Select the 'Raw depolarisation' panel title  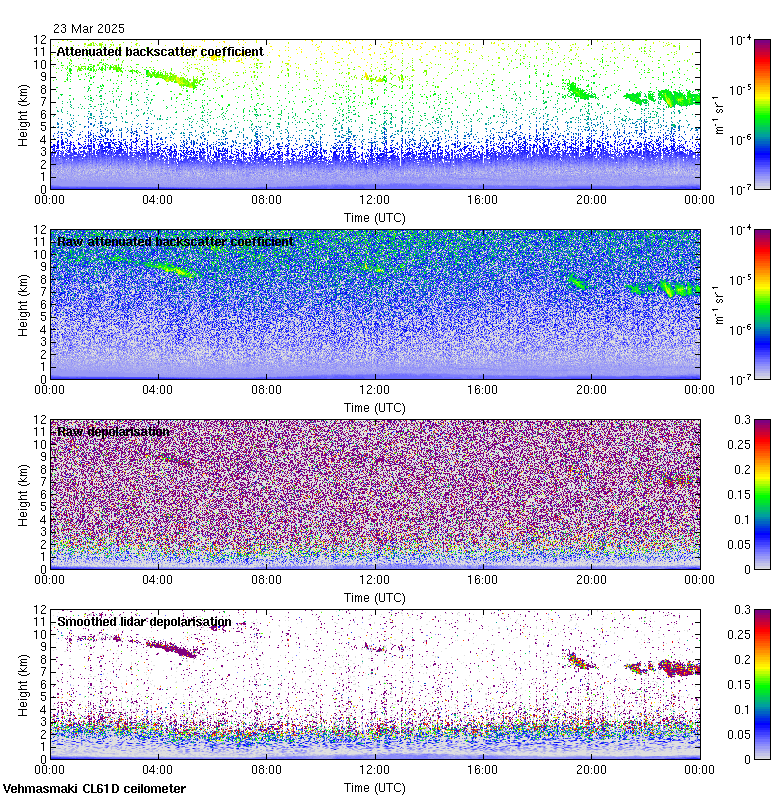tap(112, 431)
